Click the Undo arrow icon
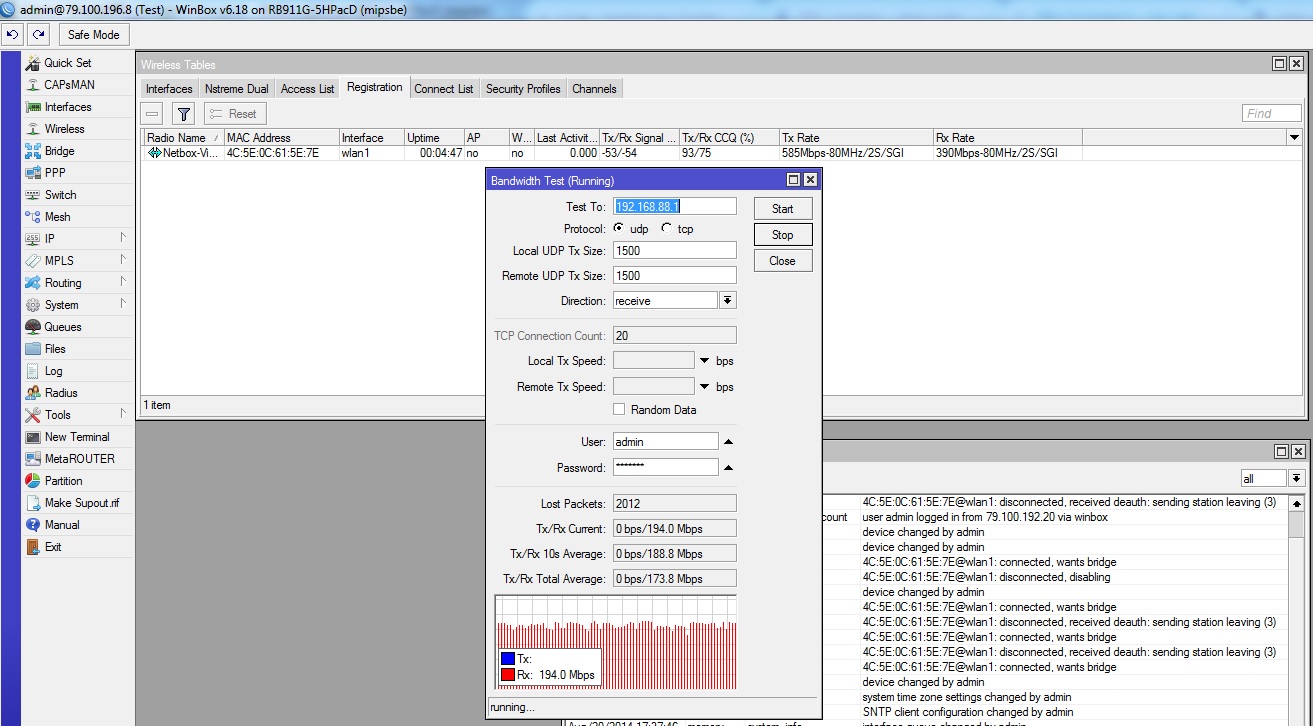The image size is (1313, 726). [x=13, y=34]
